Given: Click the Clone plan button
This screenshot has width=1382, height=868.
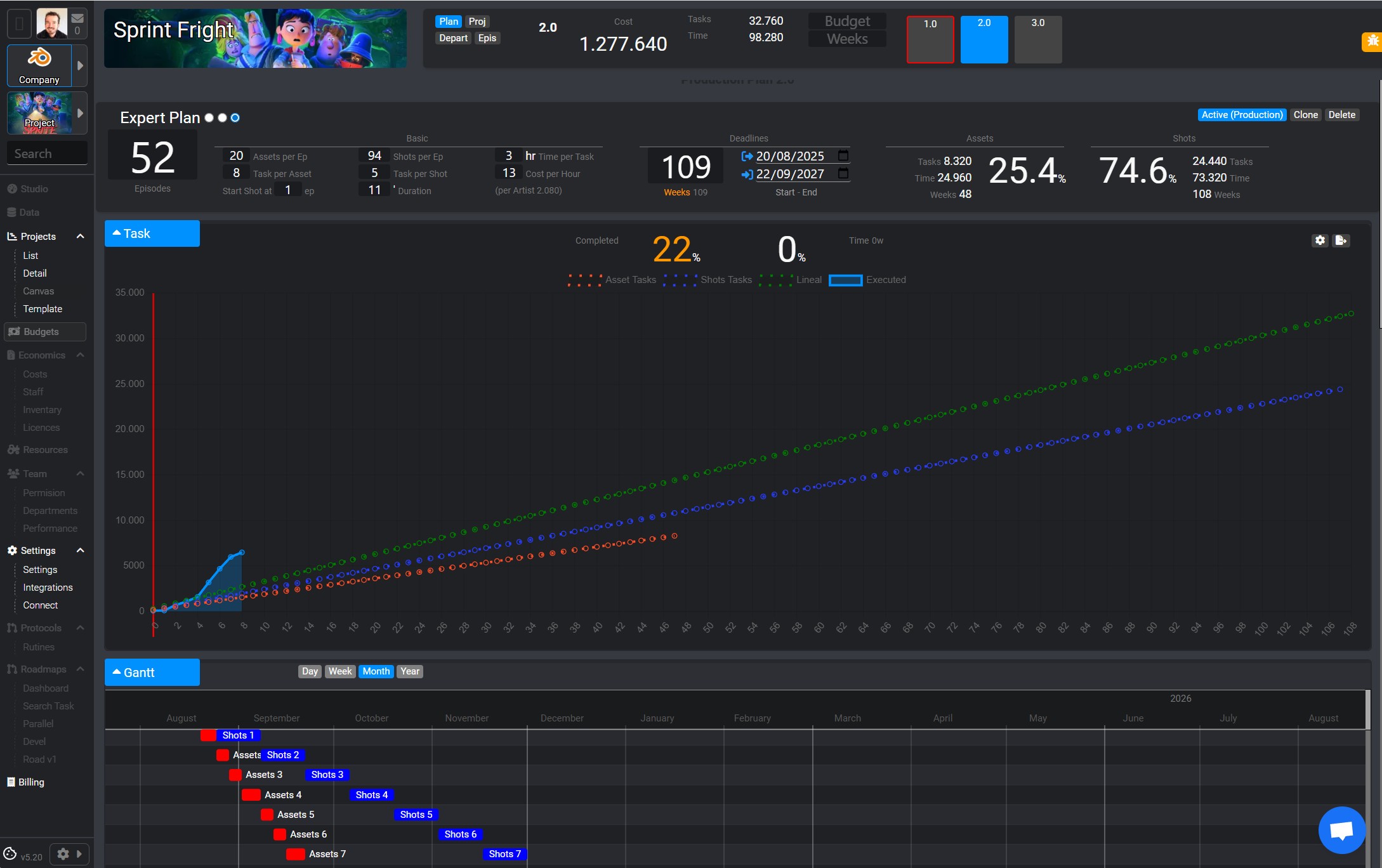Looking at the screenshot, I should [x=1305, y=115].
